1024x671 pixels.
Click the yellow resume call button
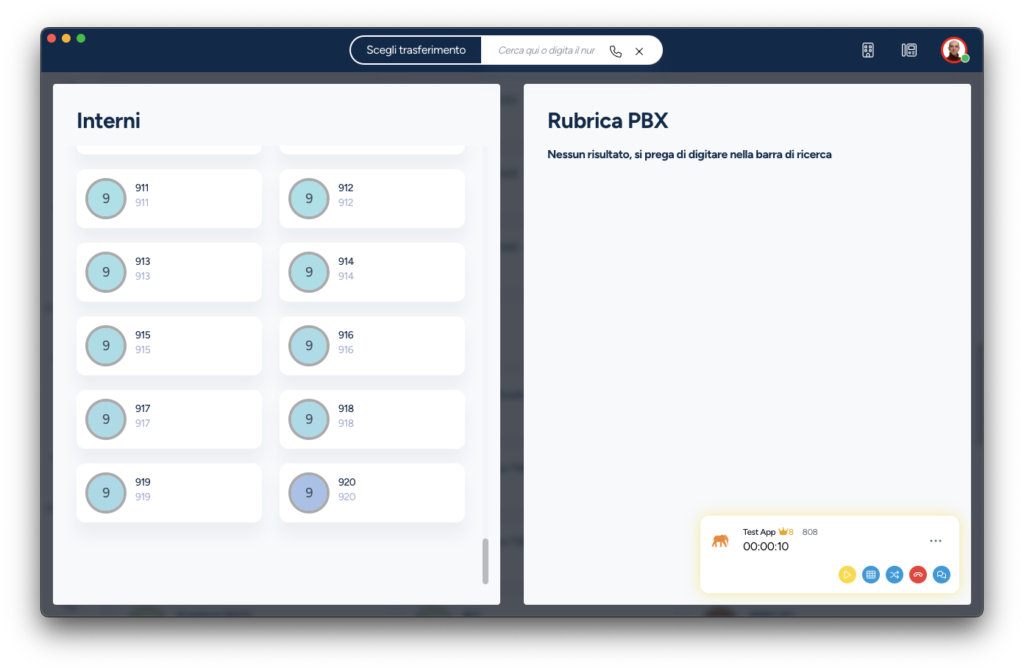[847, 574]
